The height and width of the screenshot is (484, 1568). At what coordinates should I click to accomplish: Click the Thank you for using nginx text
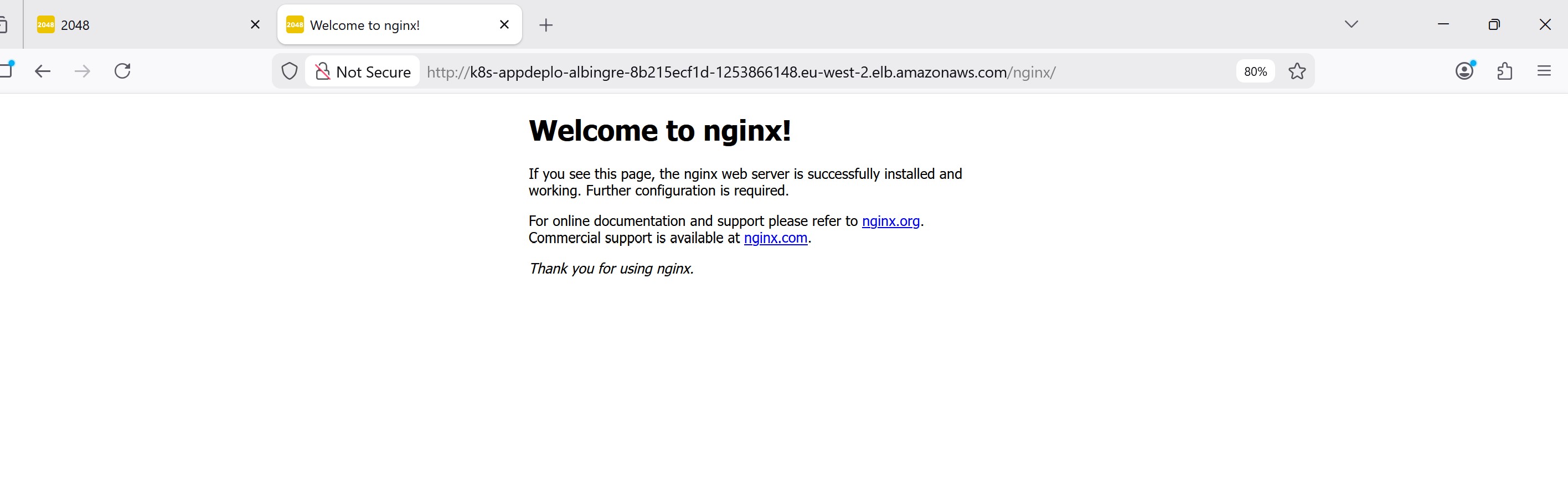pyautogui.click(x=611, y=269)
